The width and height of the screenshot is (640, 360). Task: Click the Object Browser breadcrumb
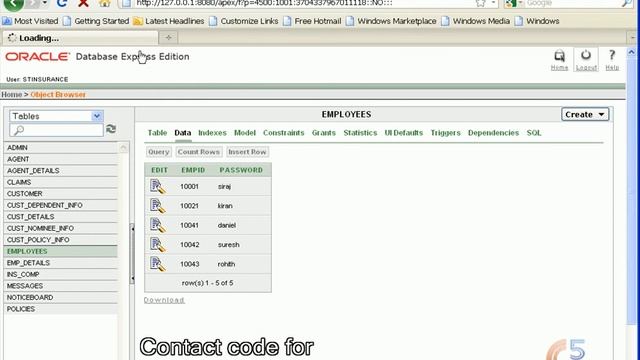tap(58, 94)
